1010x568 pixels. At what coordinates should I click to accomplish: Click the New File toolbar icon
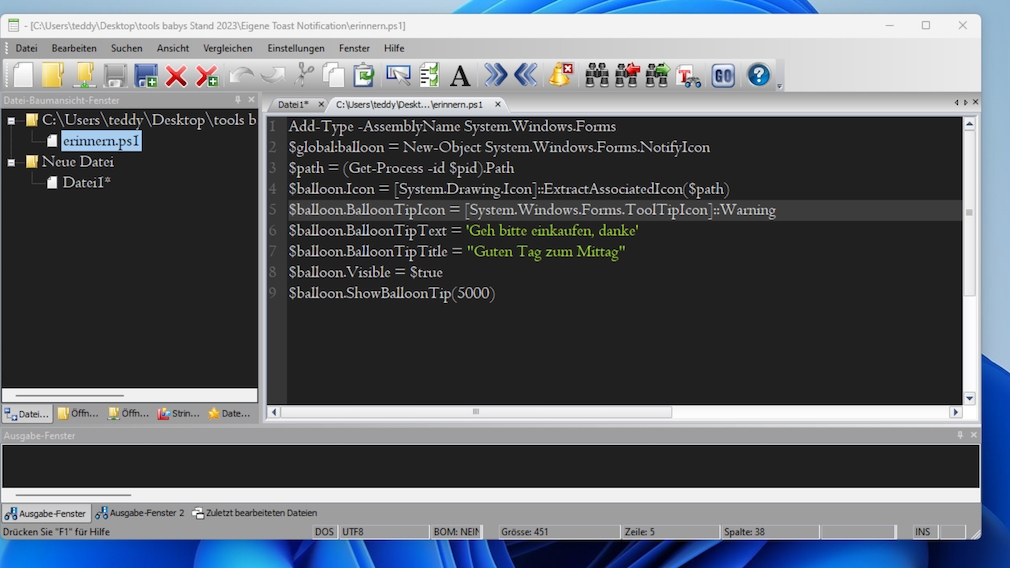(23, 75)
